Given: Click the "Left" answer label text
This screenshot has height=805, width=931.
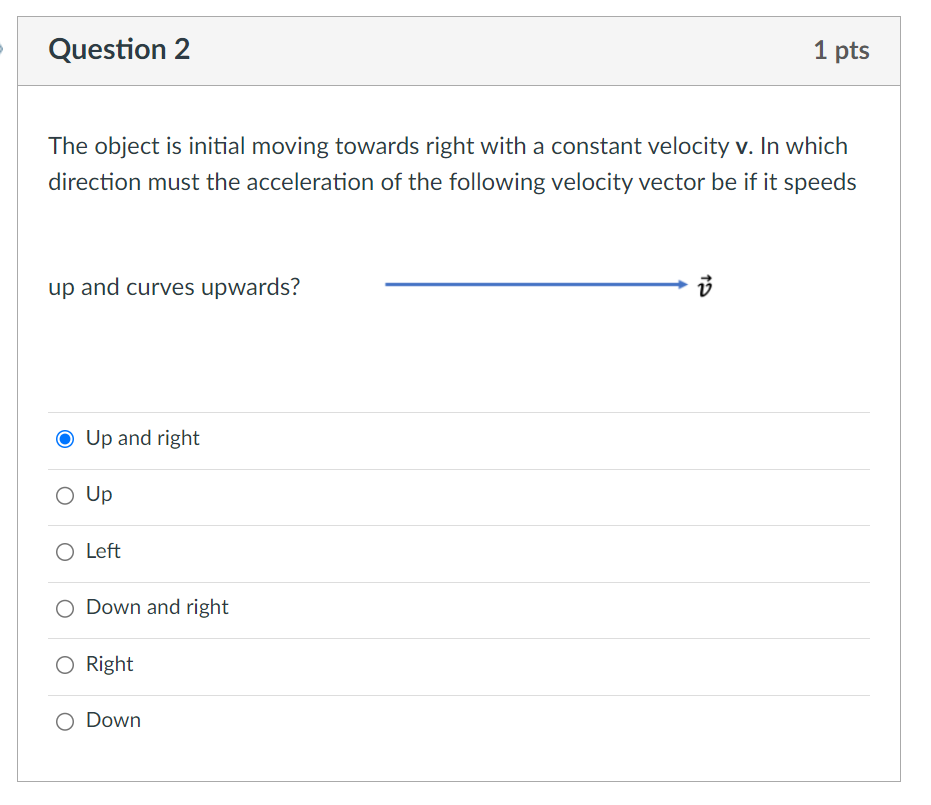Looking at the screenshot, I should 103,551.
